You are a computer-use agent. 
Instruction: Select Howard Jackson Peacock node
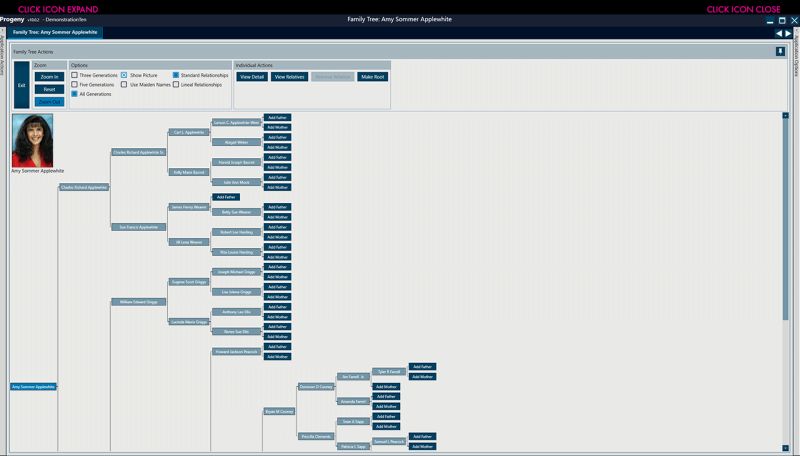point(236,351)
